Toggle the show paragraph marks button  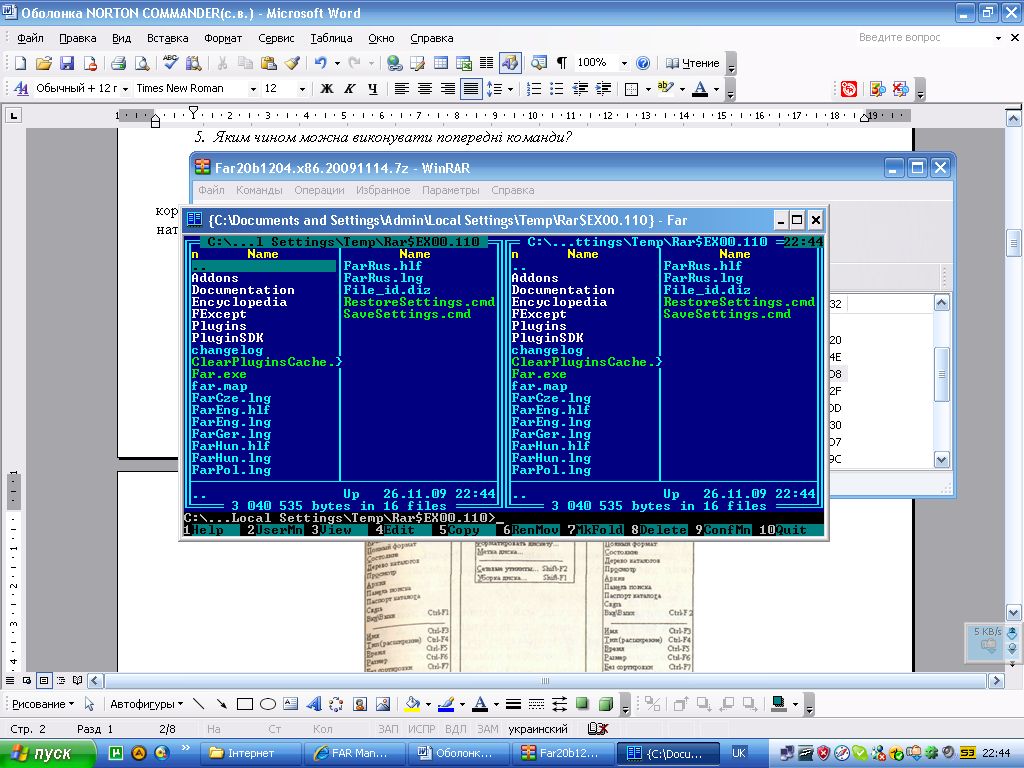click(562, 63)
